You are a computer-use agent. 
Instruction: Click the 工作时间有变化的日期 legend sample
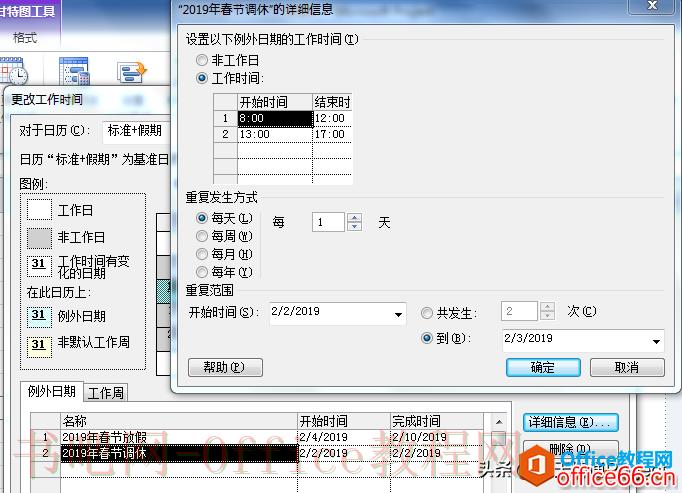point(39,265)
